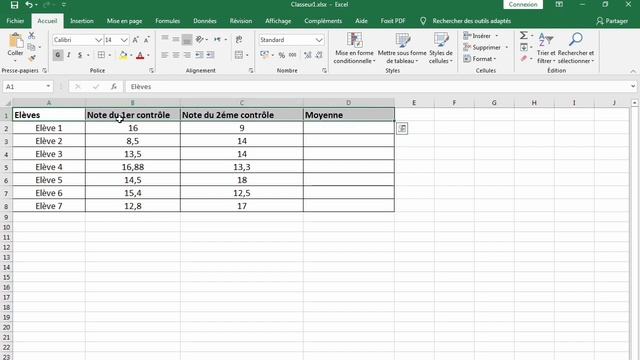Expand Mettre sous forme de tableau menu
Image resolution: width=640 pixels, height=360 pixels.
402,48
